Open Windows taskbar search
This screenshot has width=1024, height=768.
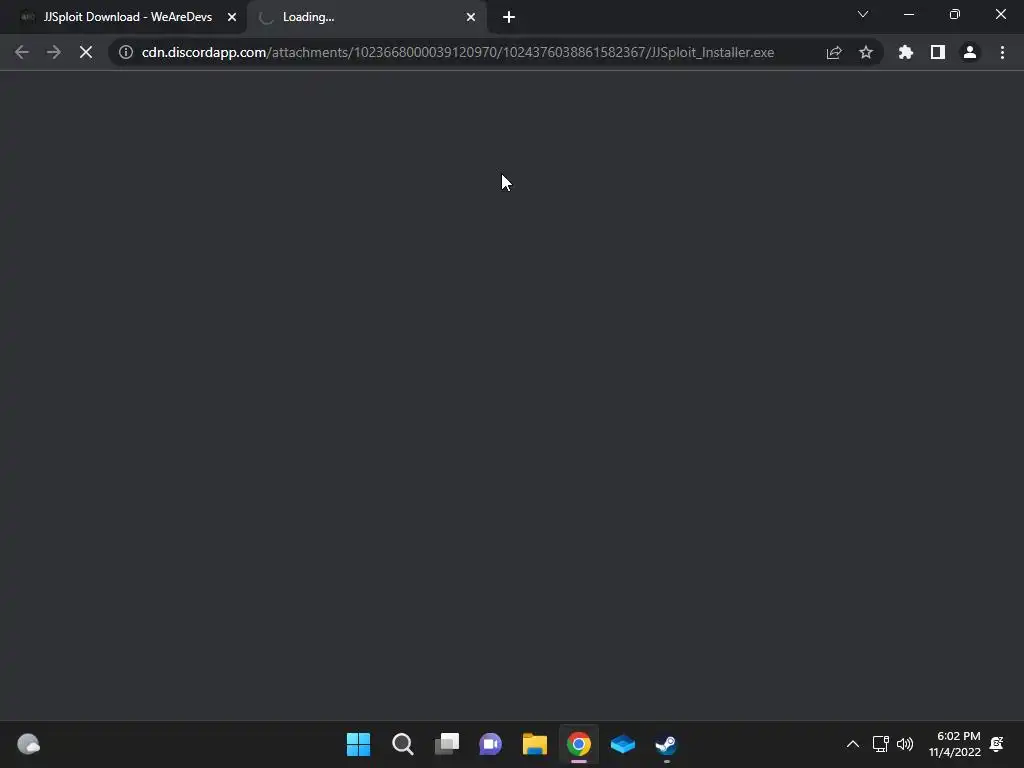403,744
